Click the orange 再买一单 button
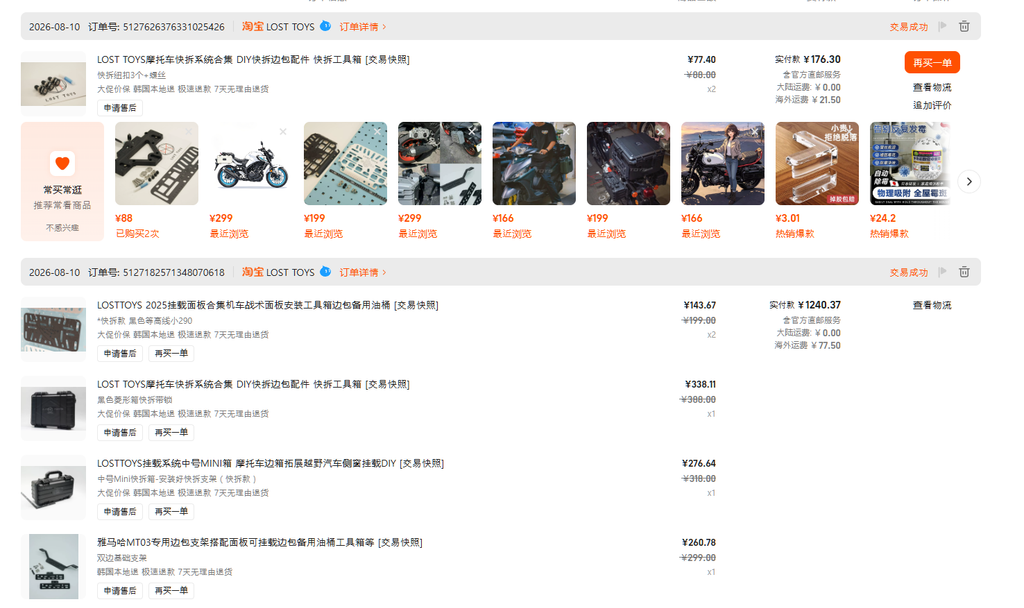Viewport: 1024px width, 608px height. coord(932,63)
